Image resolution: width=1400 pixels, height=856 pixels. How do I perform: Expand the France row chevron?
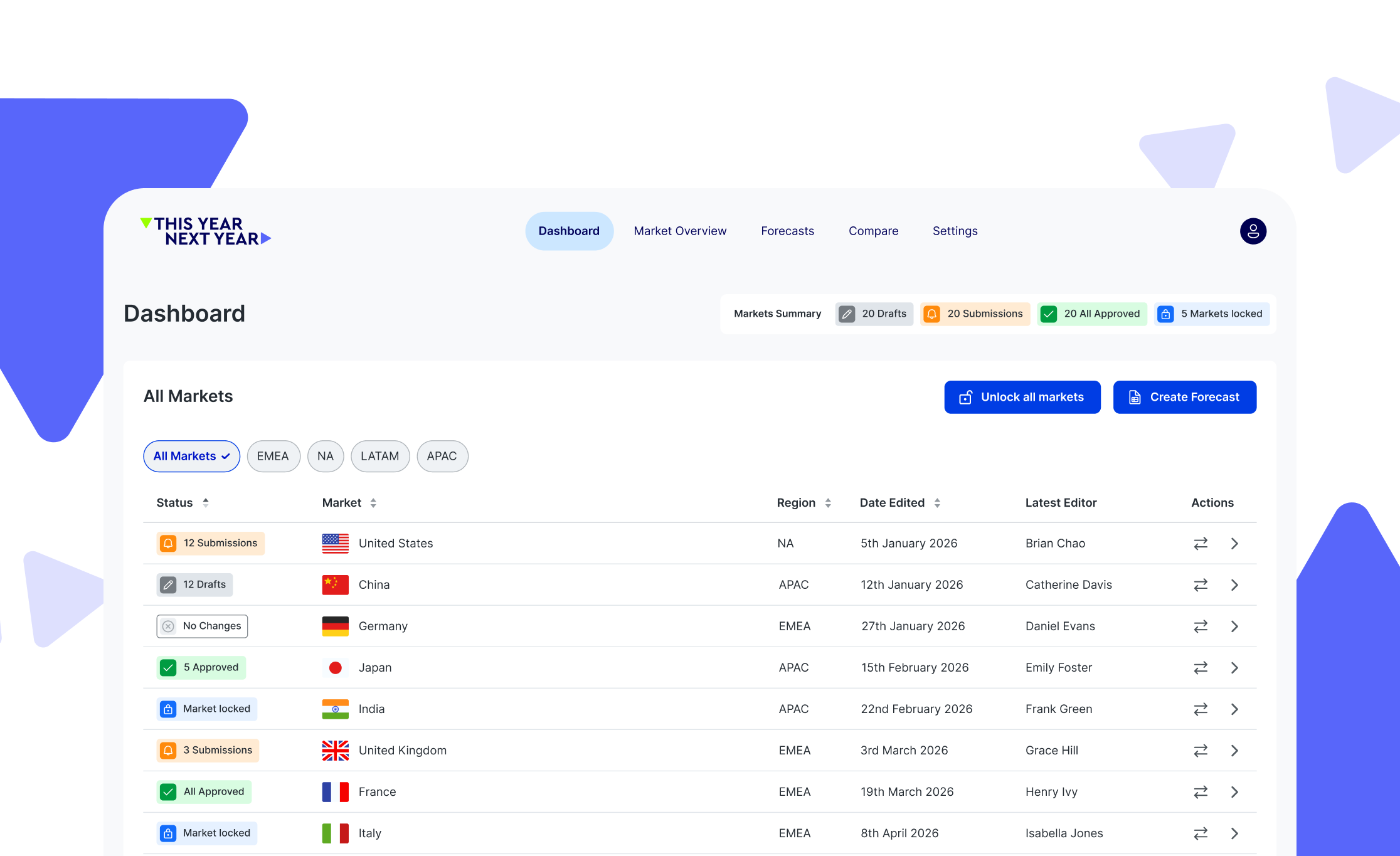pyautogui.click(x=1234, y=792)
